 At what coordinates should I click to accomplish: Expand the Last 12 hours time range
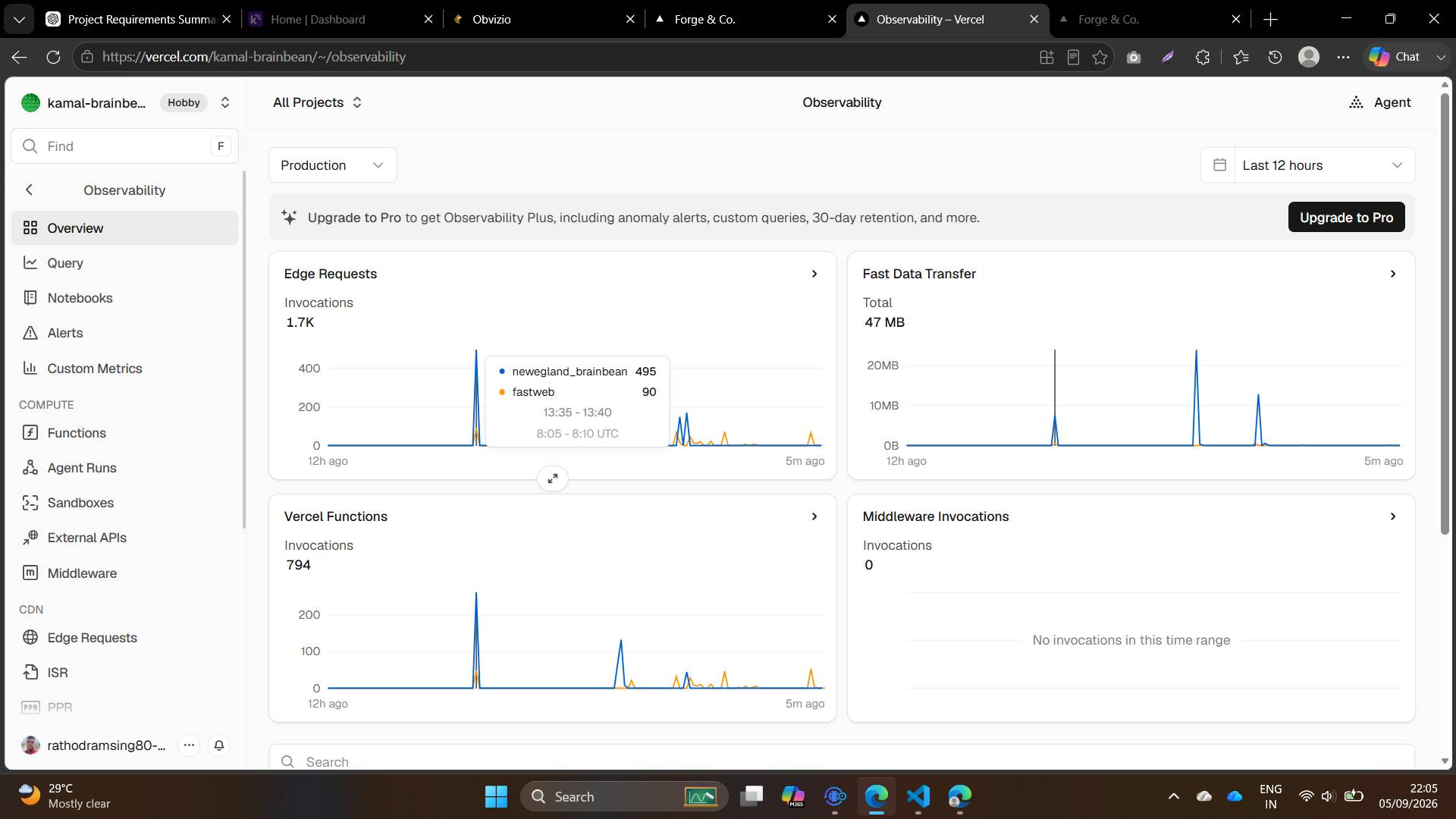pyautogui.click(x=1307, y=165)
